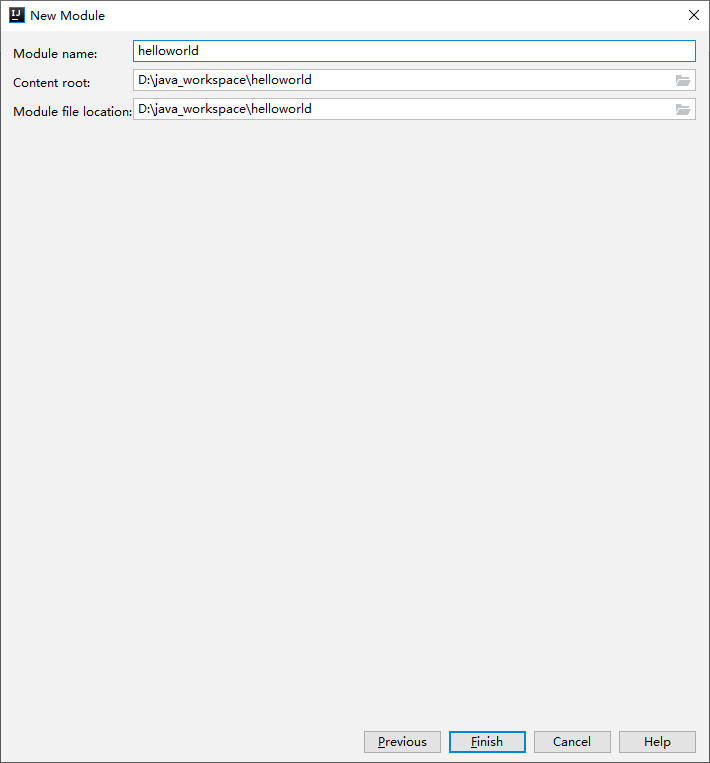Click the 'Content root:' label

pyautogui.click(x=52, y=82)
